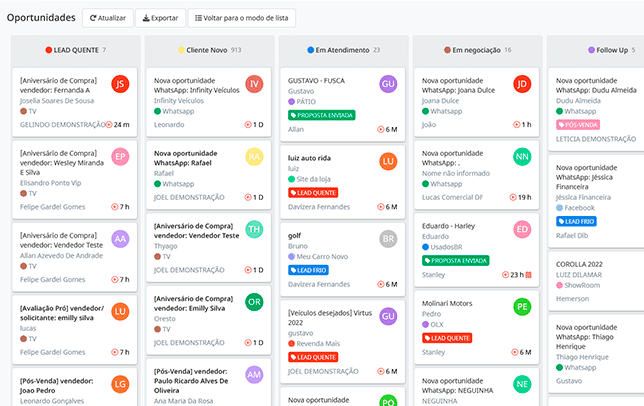Click source label Revenda Mais
The height and width of the screenshot is (406, 644).
[x=318, y=344]
